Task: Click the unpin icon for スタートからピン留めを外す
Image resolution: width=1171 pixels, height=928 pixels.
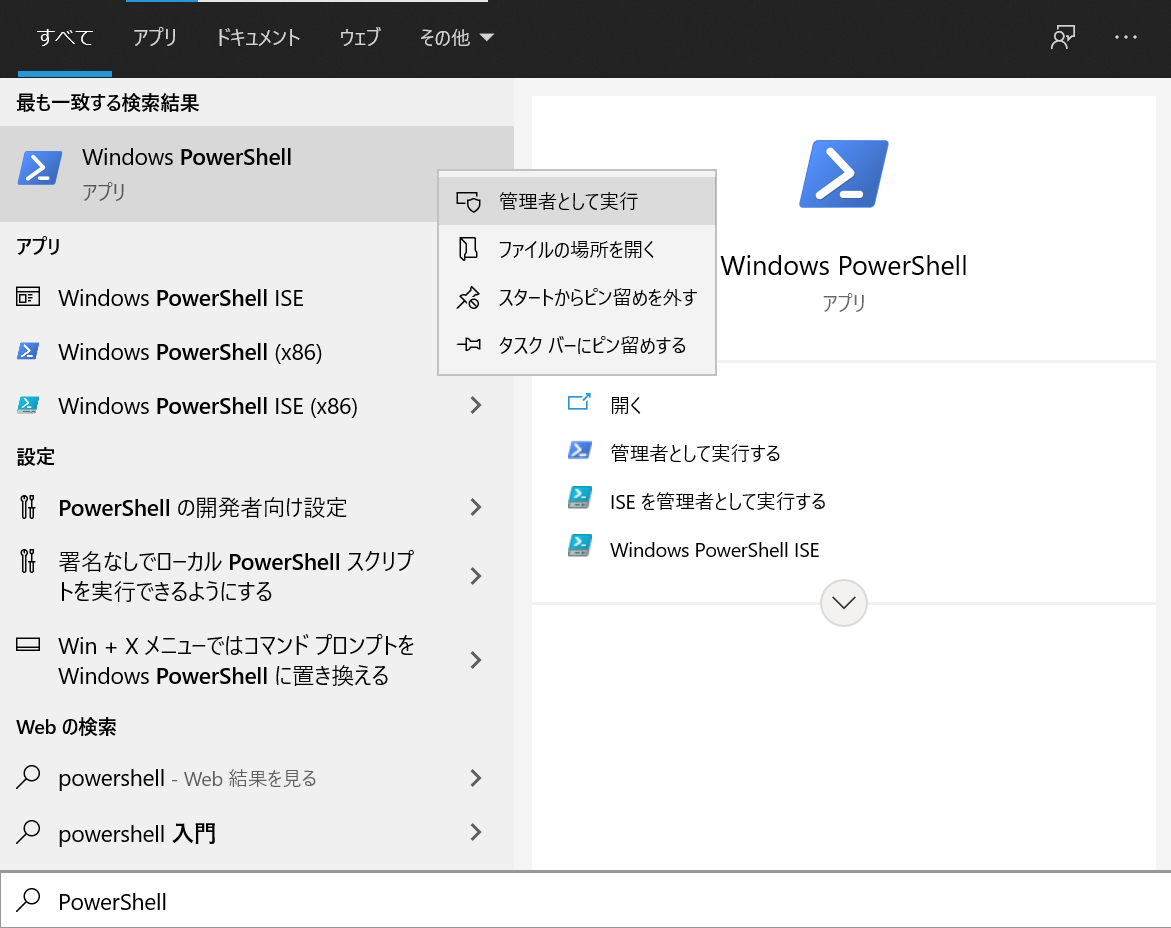Action: (x=469, y=297)
